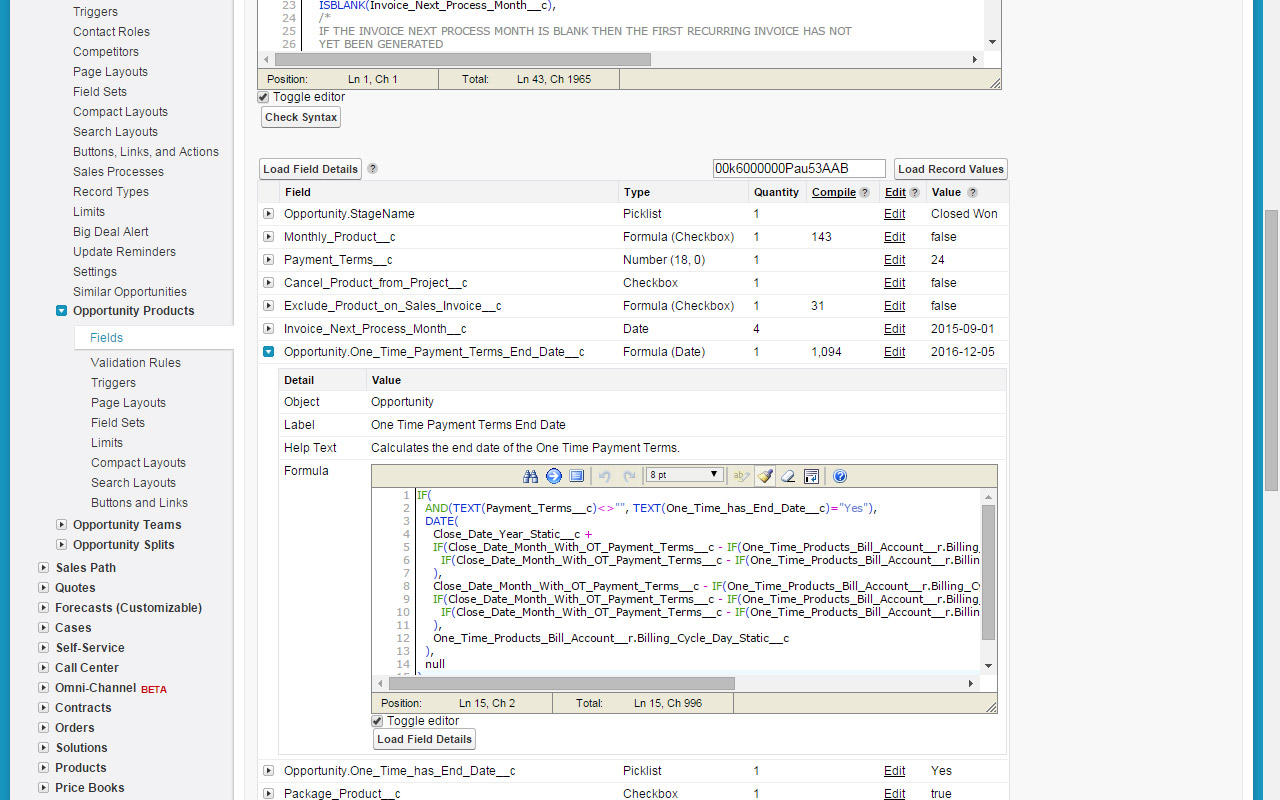Click the record ID input field
Screen dimensions: 1280x800
[798, 169]
